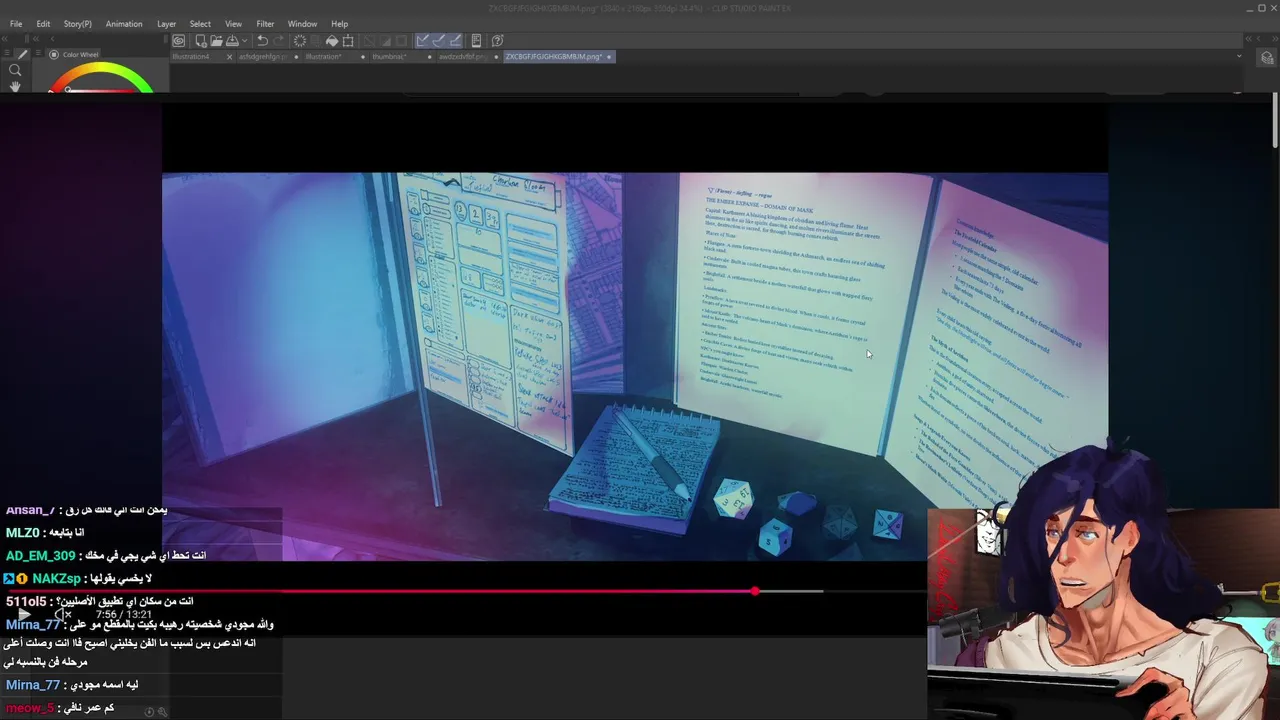Expand the dropdown arrow beside Save icon
This screenshot has width=1280, height=720.
(x=244, y=41)
